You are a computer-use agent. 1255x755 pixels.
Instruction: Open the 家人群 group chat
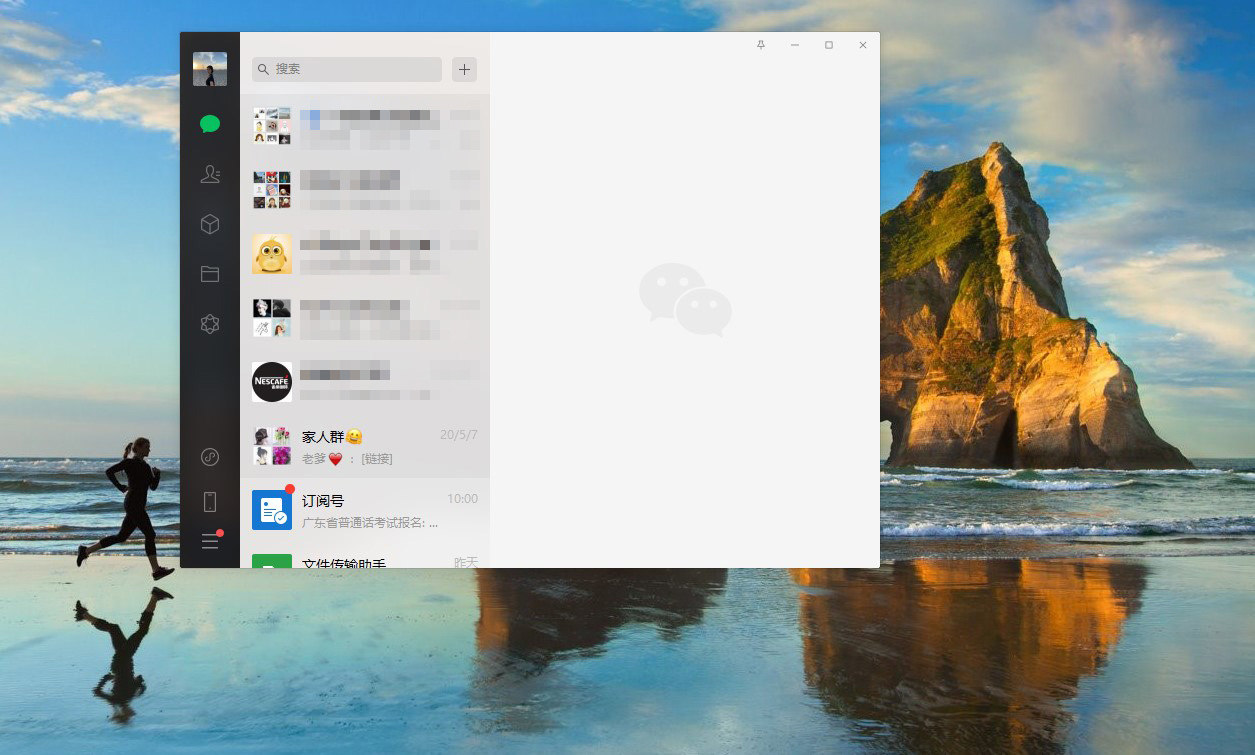click(x=365, y=447)
